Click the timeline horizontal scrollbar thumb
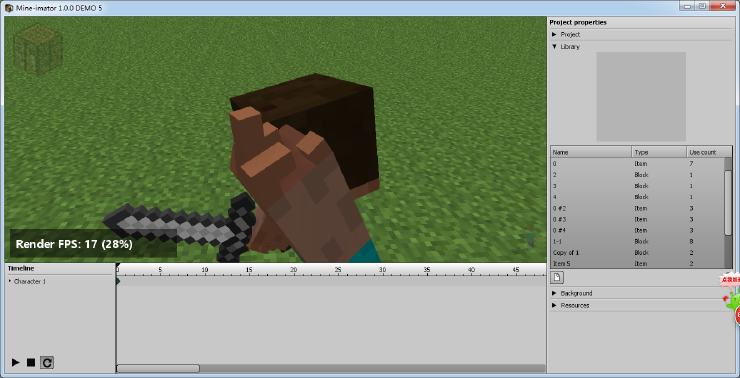This screenshot has width=740, height=378. pos(158,368)
